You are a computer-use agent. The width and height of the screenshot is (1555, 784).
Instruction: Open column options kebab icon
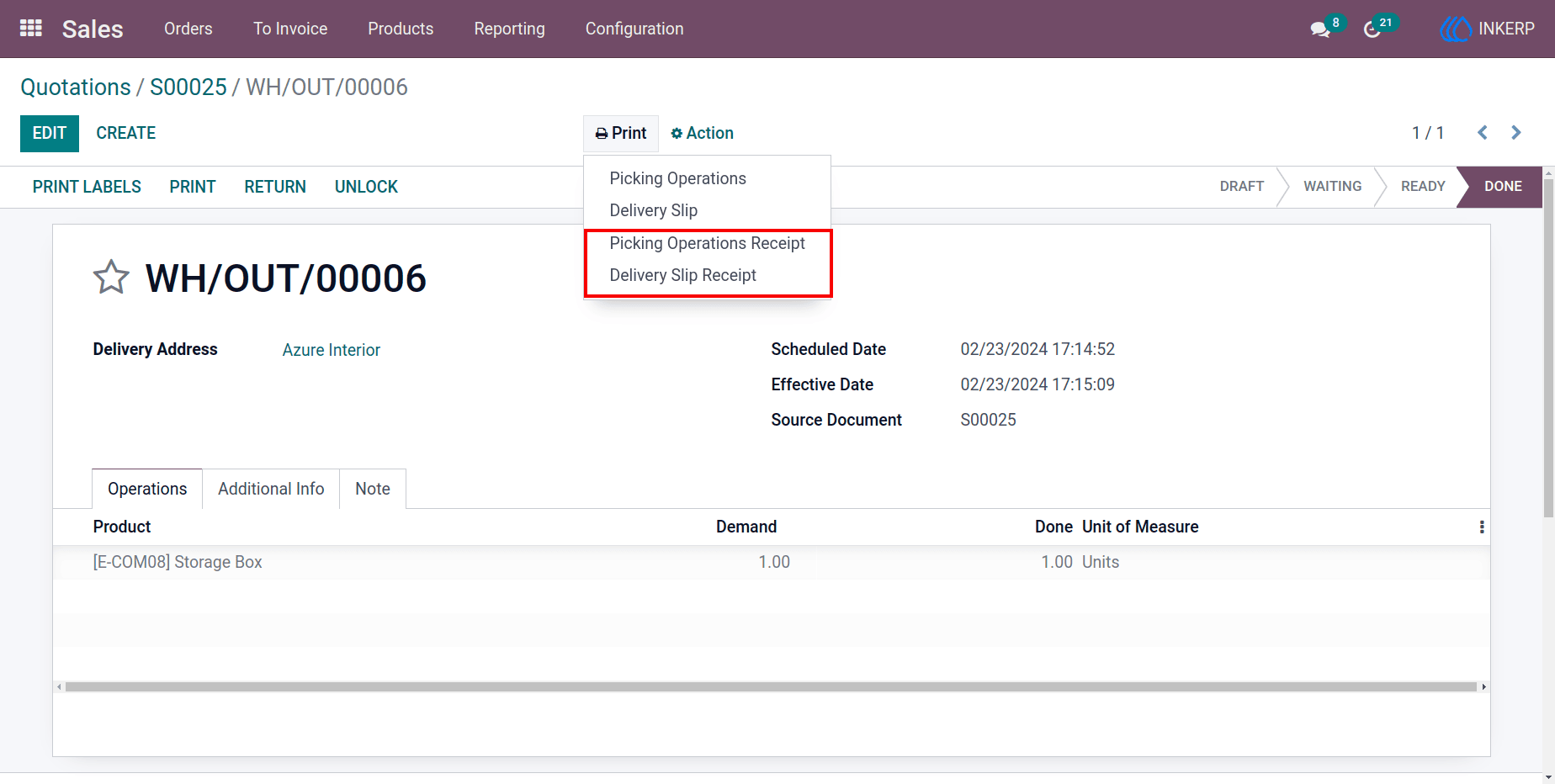click(x=1482, y=527)
